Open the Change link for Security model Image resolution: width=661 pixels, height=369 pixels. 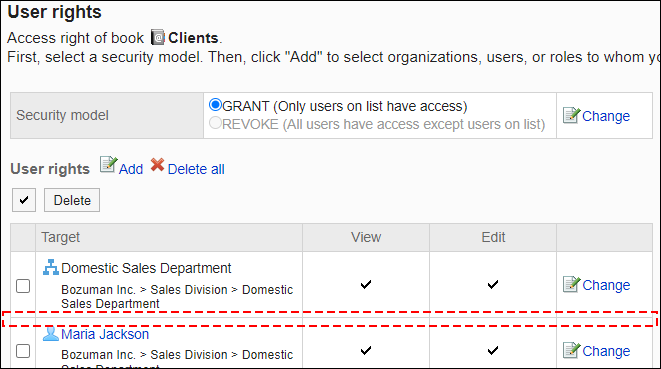tap(606, 116)
